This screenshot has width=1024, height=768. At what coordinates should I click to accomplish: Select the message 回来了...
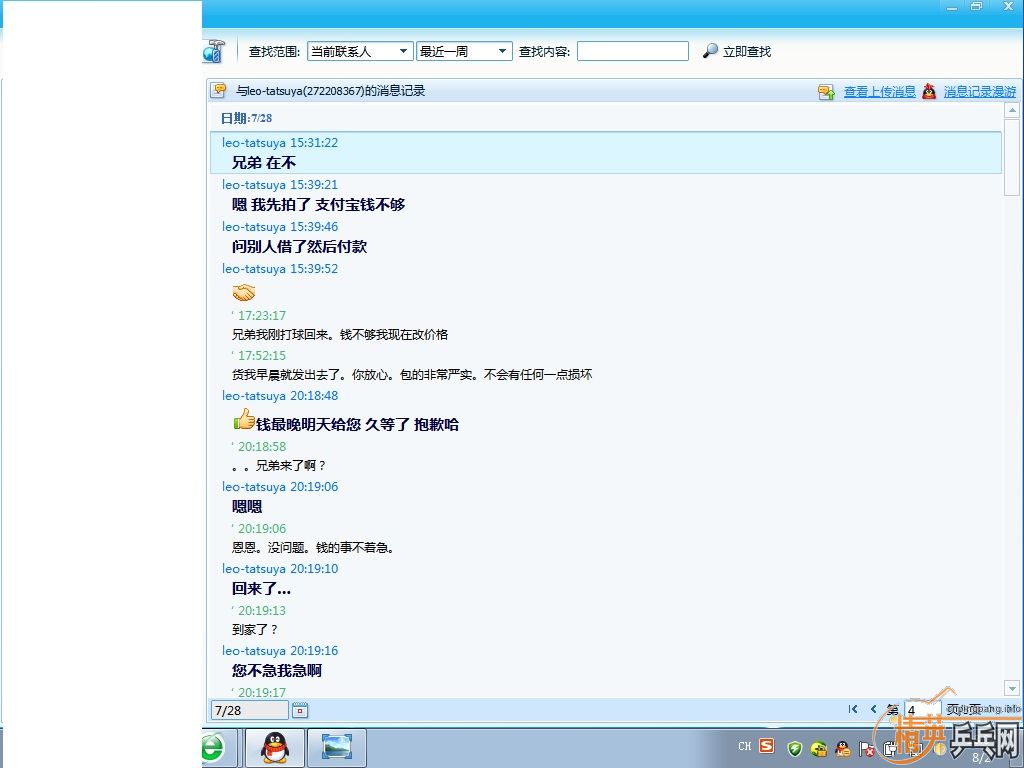click(x=261, y=589)
